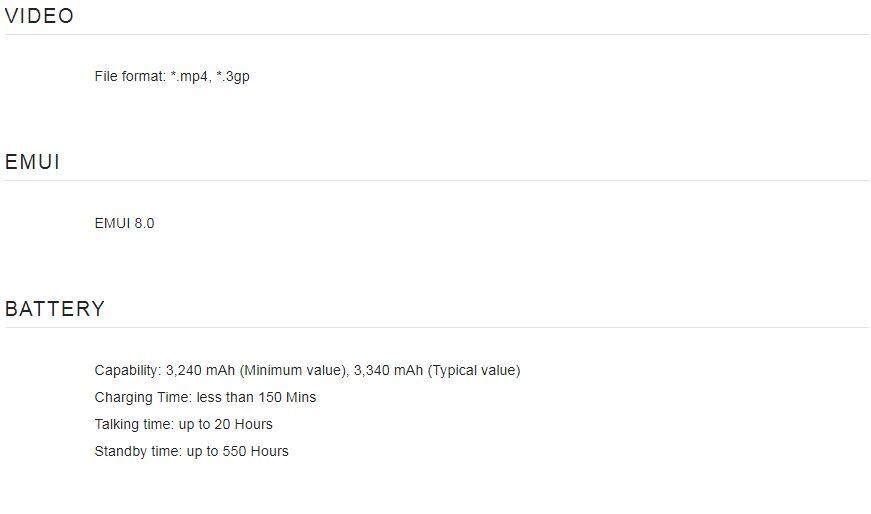Click the EMUI section heading
871x514 pixels.
pos(32,162)
